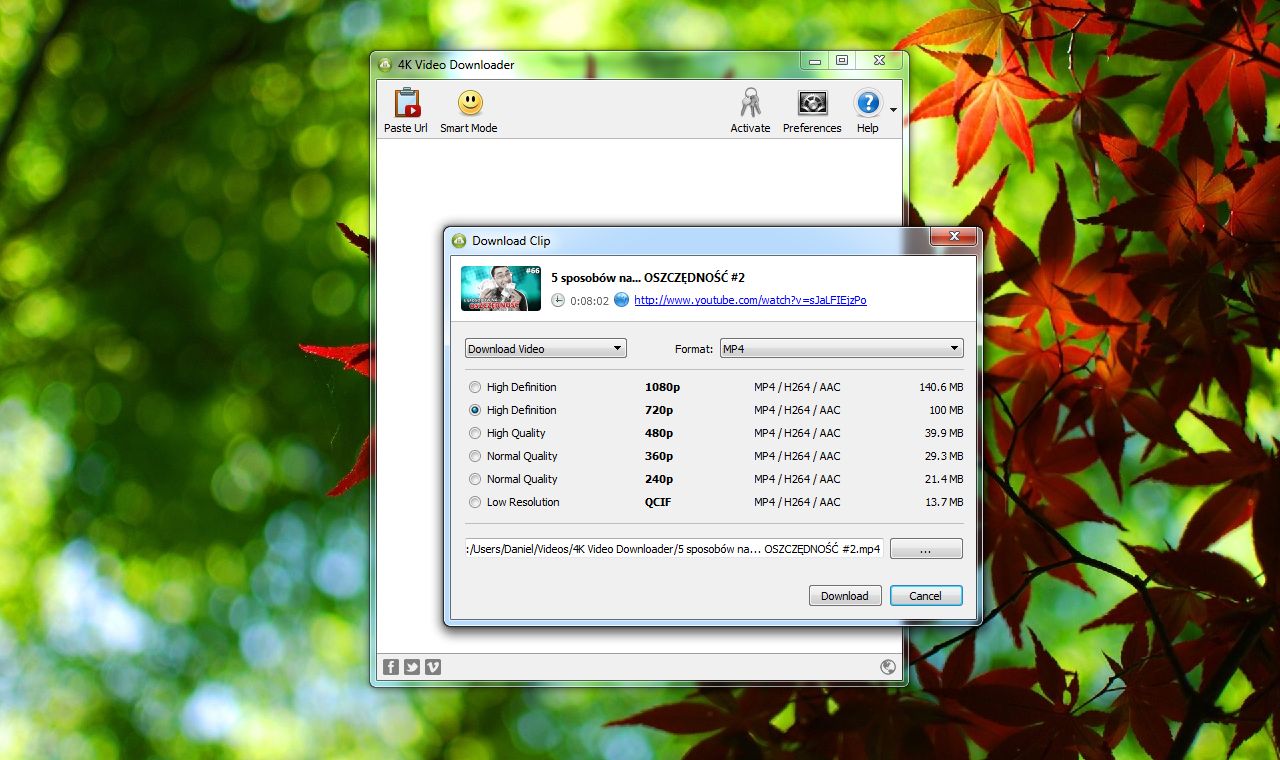Screen dimensions: 1280x760
Task: Click the Paste Url toolbar icon
Action: coord(406,103)
